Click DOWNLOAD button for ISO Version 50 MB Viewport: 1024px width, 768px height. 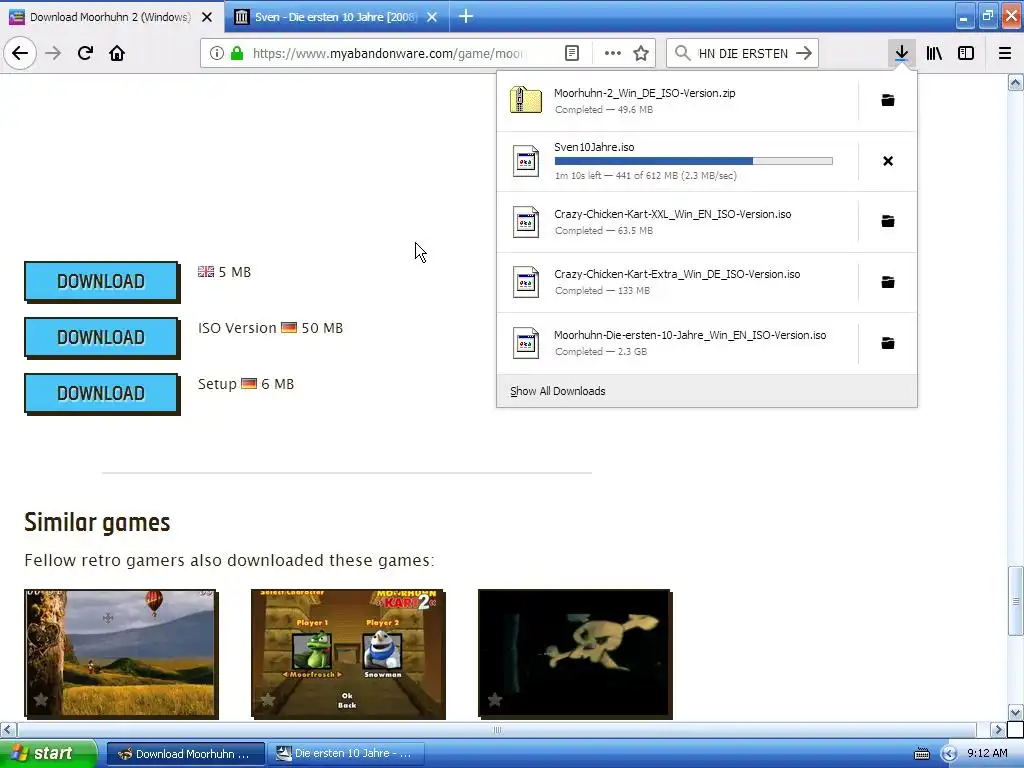tap(101, 338)
